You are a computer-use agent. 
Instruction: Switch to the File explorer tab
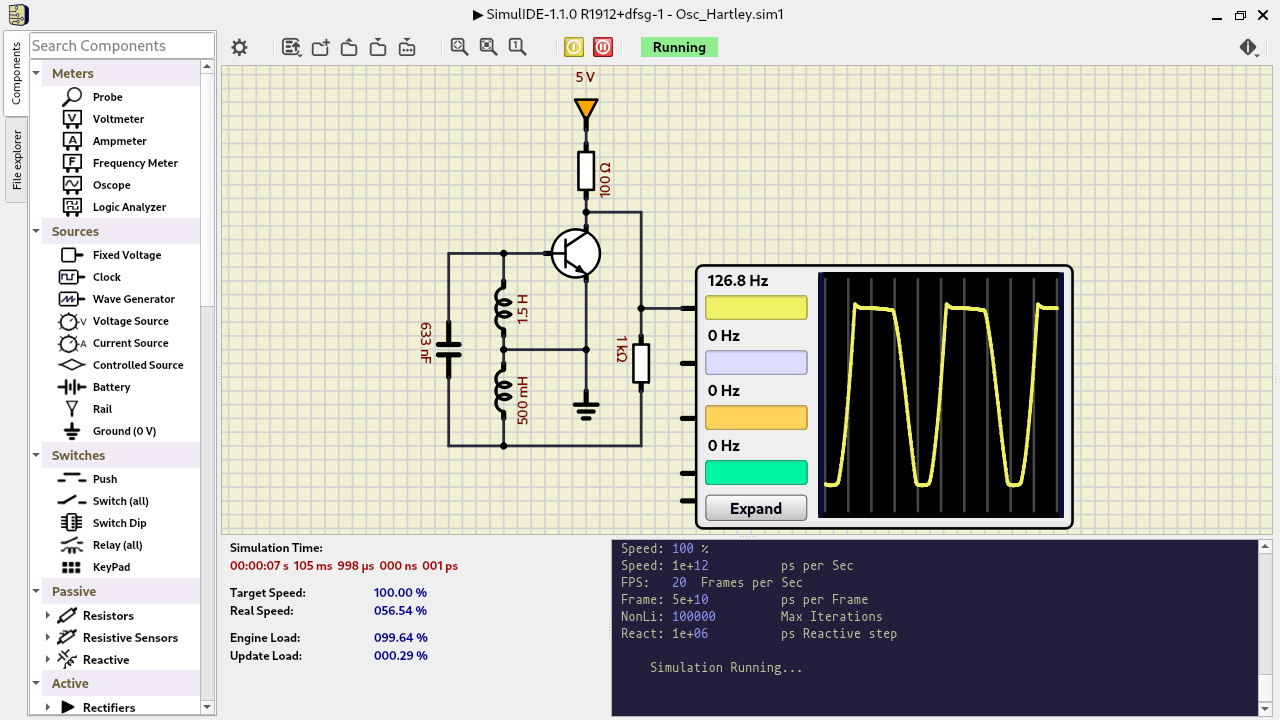[16, 160]
